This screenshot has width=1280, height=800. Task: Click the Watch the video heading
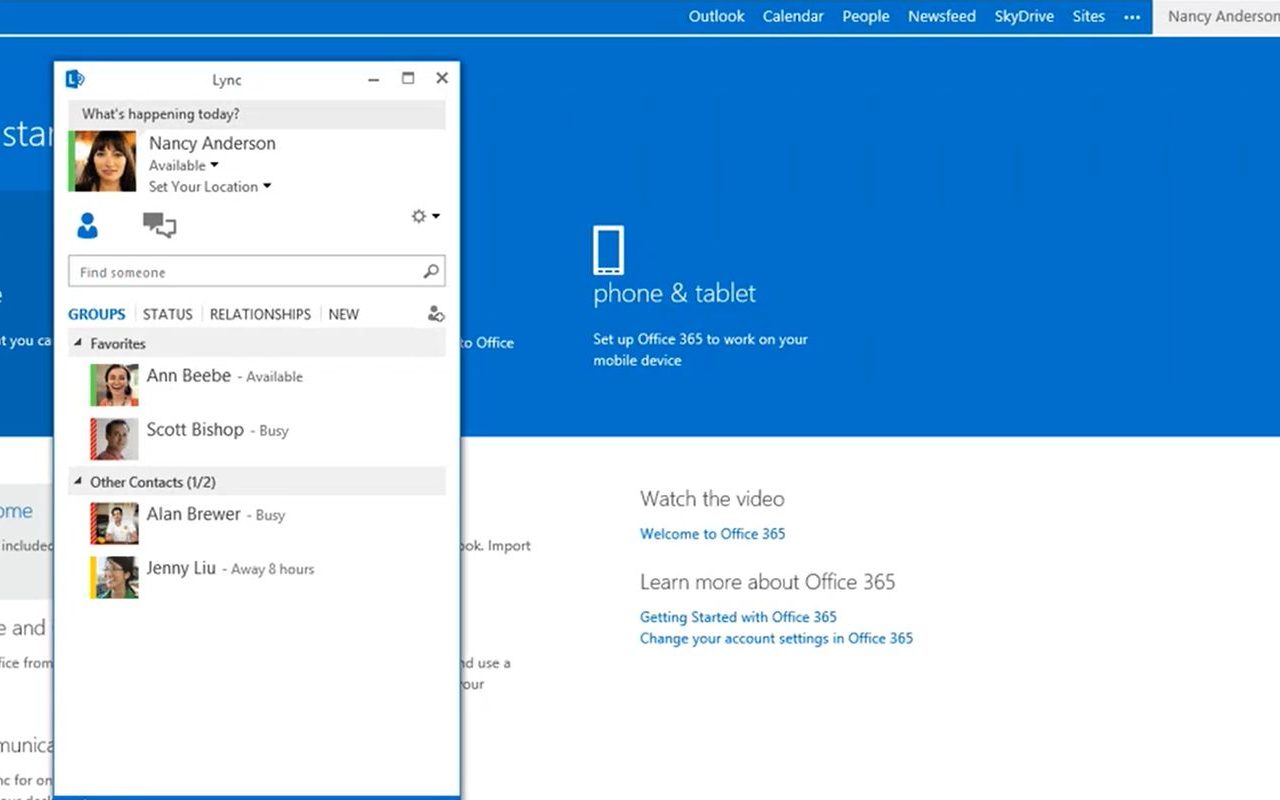712,498
